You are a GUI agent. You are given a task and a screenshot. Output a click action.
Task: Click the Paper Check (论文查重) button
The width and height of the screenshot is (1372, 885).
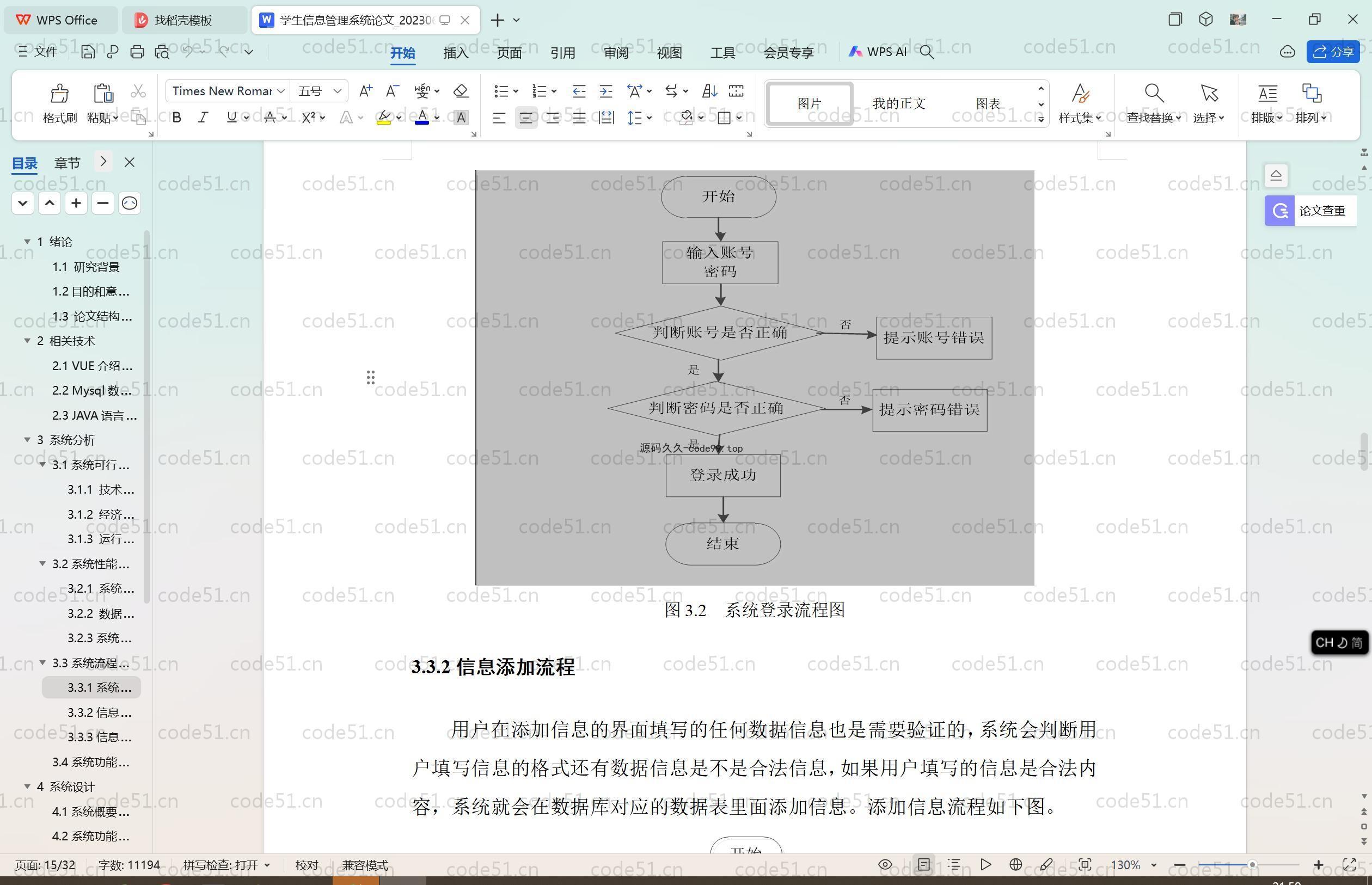point(1310,211)
